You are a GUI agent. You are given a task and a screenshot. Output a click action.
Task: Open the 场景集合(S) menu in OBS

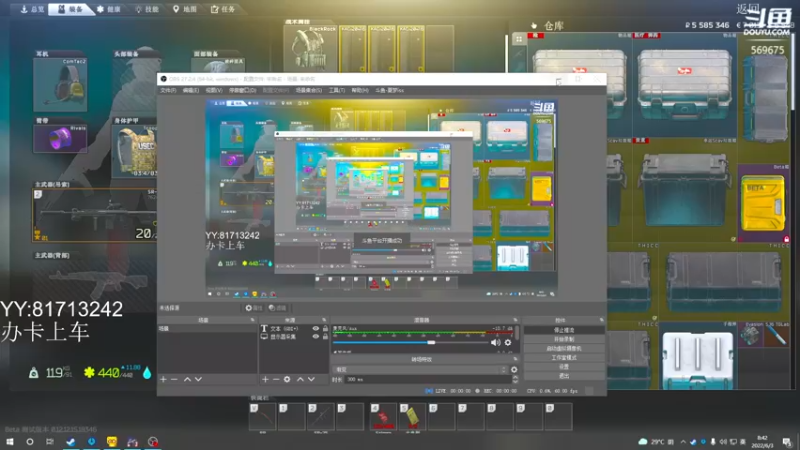click(309, 90)
